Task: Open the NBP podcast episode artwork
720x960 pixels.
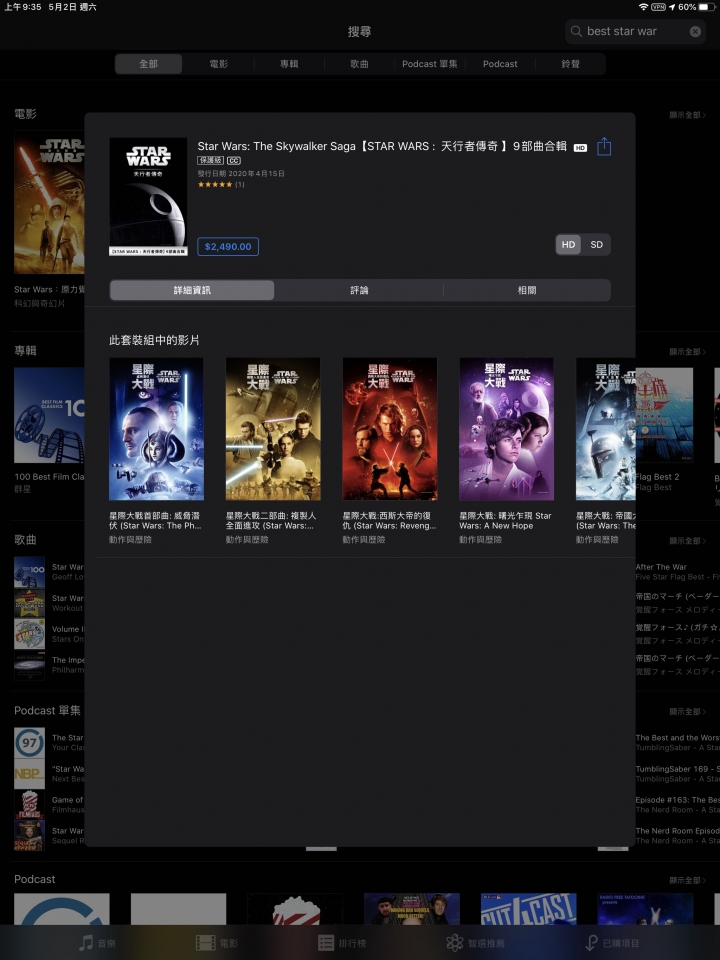Action: [29, 774]
